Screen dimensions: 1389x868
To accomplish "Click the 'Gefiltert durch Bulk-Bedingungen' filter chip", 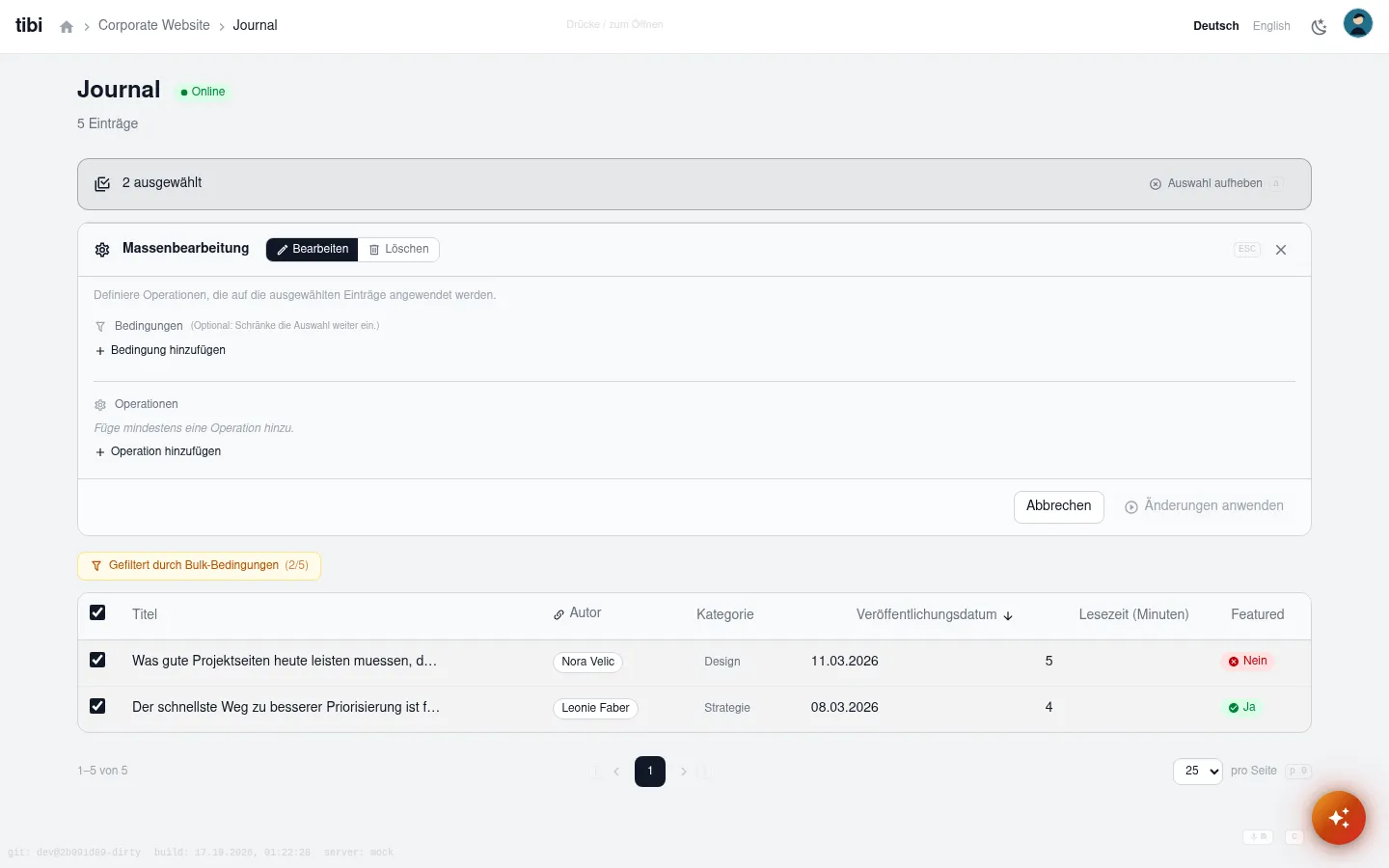I will click(x=199, y=566).
